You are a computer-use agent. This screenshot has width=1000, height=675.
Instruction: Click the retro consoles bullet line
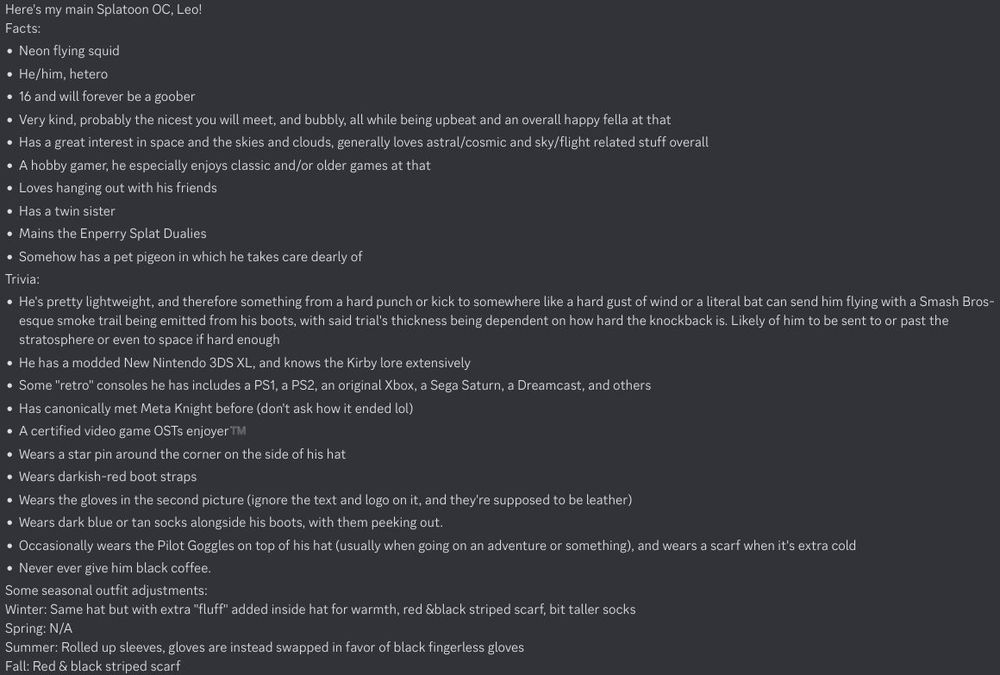point(335,385)
